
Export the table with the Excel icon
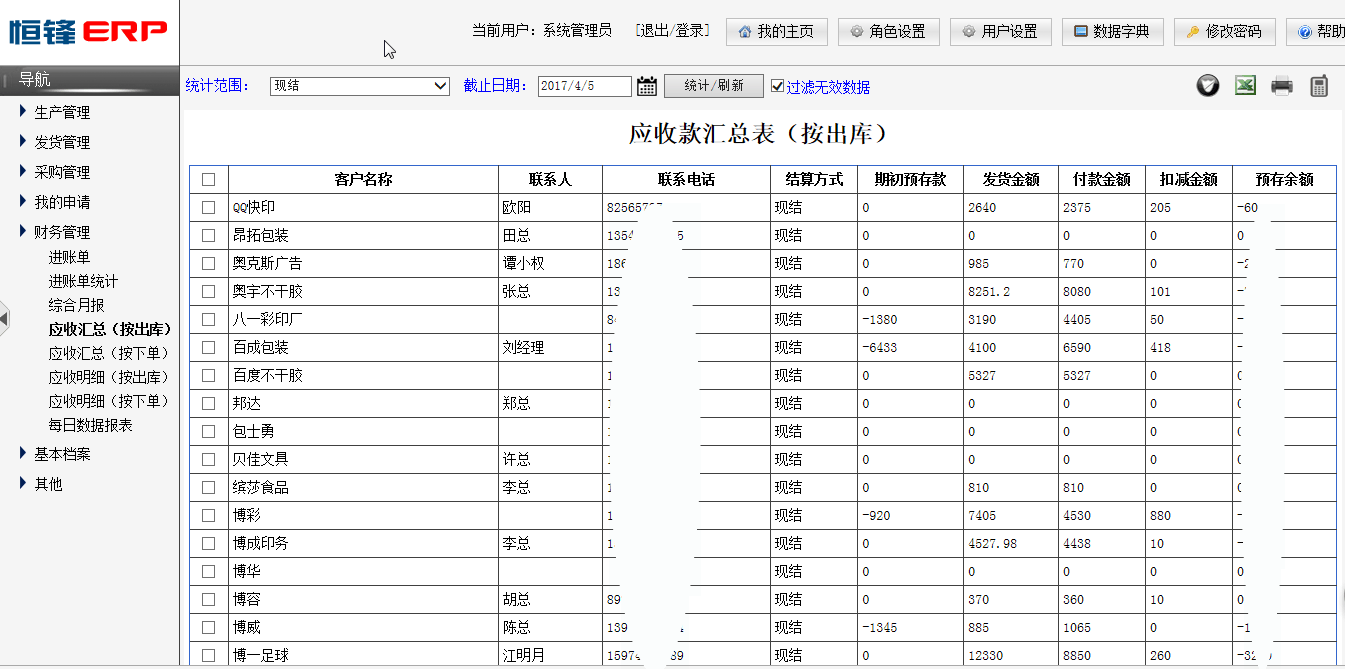[x=1245, y=86]
